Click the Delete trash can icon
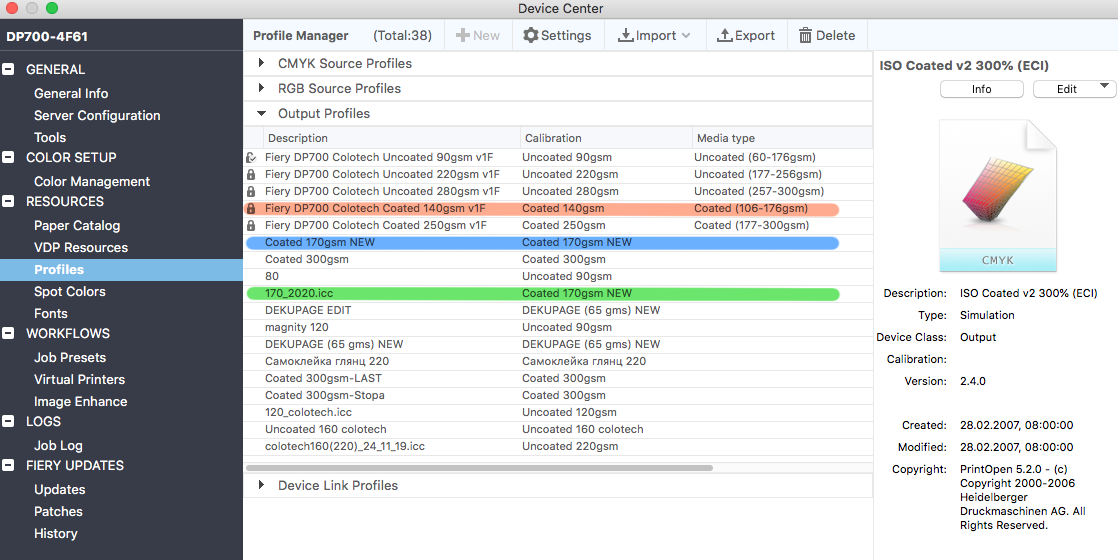This screenshot has height=560, width=1118. point(805,35)
